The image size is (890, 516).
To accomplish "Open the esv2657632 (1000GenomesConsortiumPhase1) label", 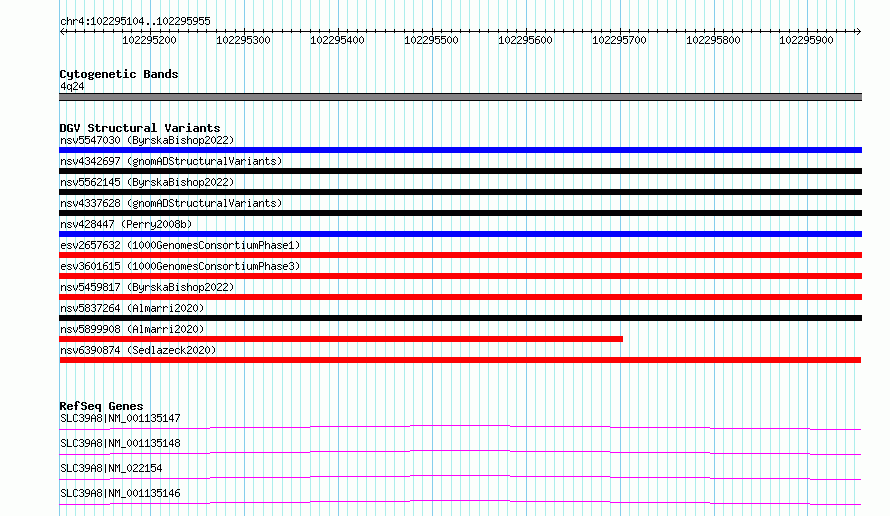I will (180, 245).
